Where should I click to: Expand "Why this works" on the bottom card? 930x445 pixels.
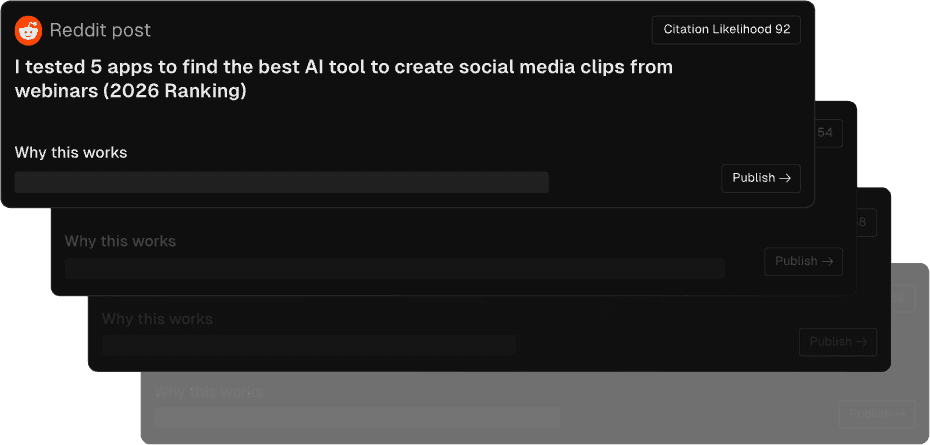[208, 391]
